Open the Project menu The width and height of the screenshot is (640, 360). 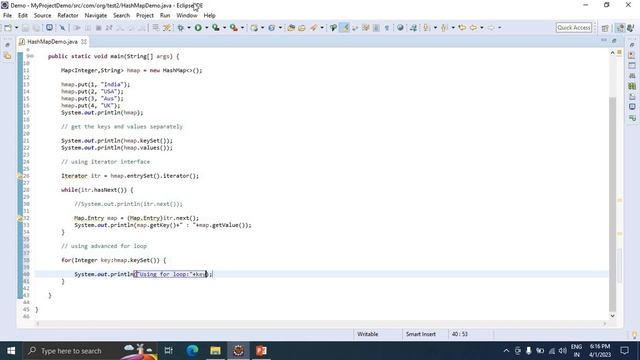click(145, 16)
